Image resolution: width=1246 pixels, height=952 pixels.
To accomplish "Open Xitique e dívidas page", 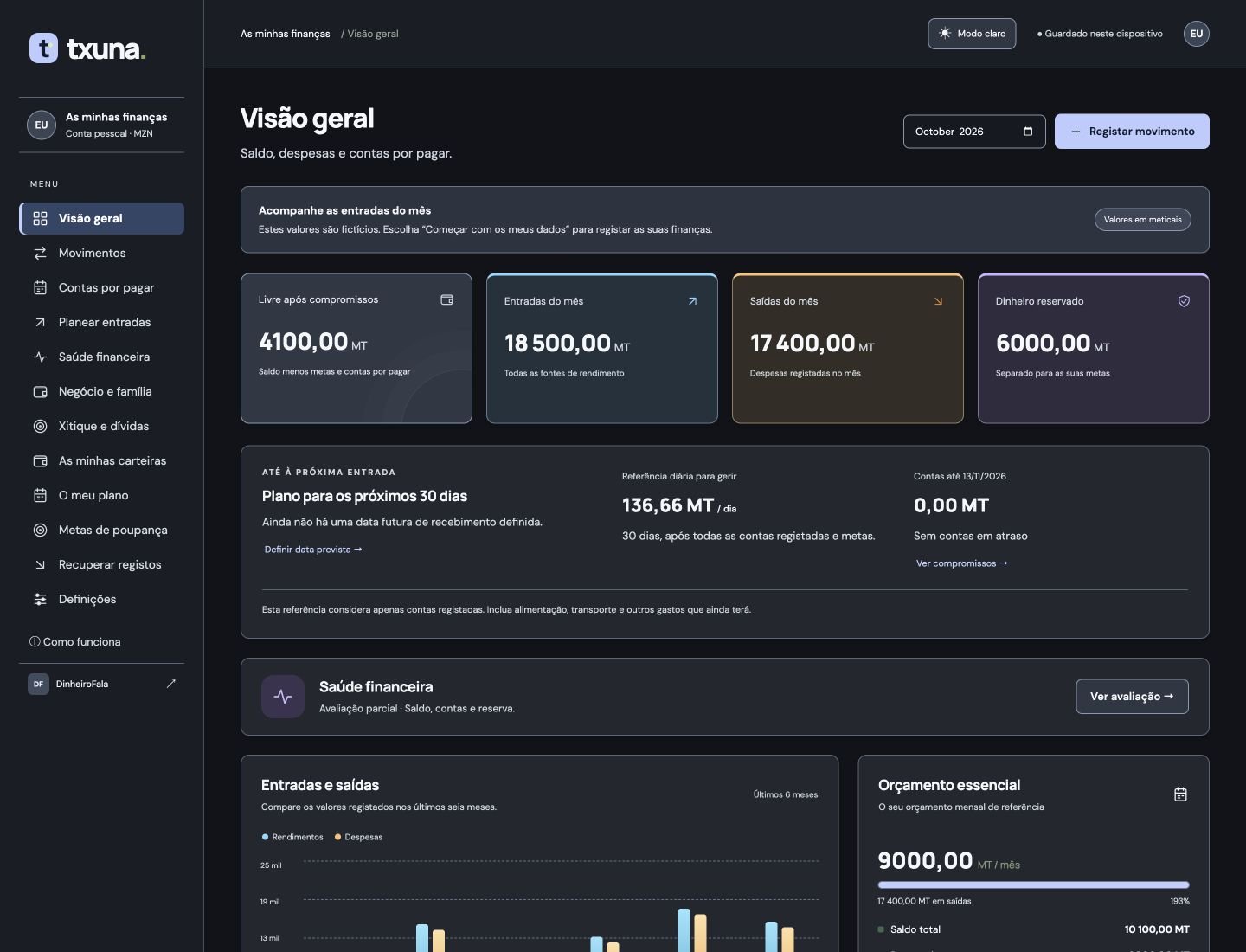I will [101, 426].
